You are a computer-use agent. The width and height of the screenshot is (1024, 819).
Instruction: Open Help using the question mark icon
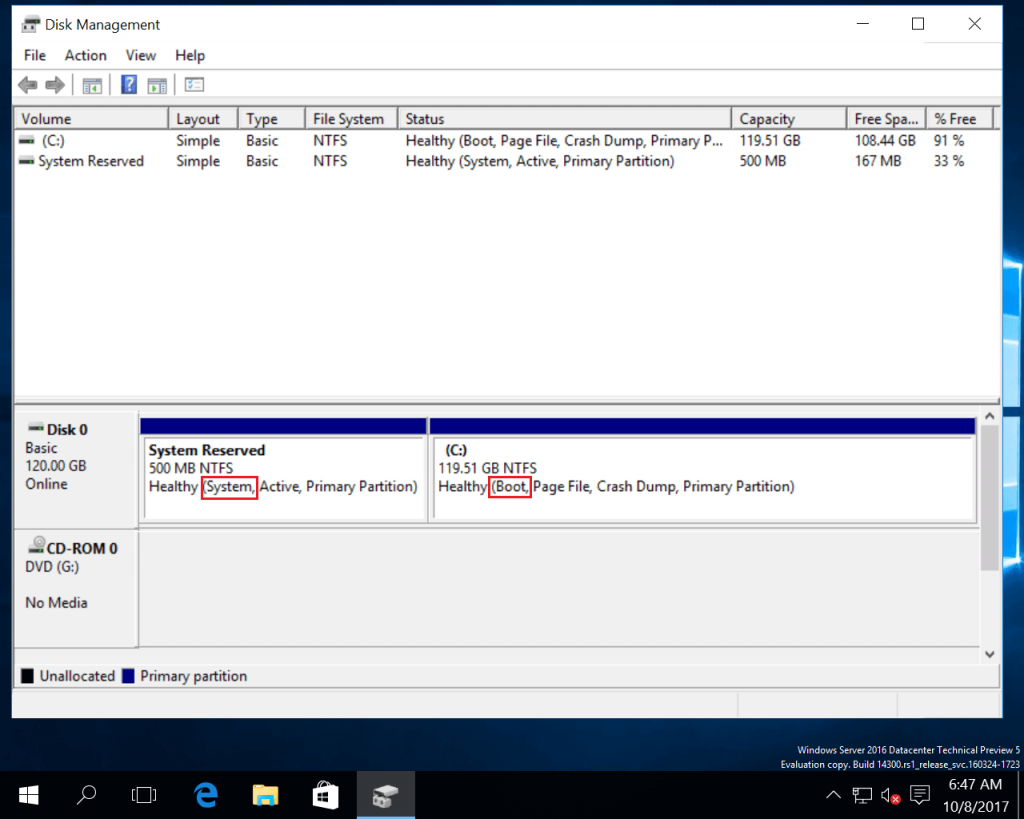point(129,84)
